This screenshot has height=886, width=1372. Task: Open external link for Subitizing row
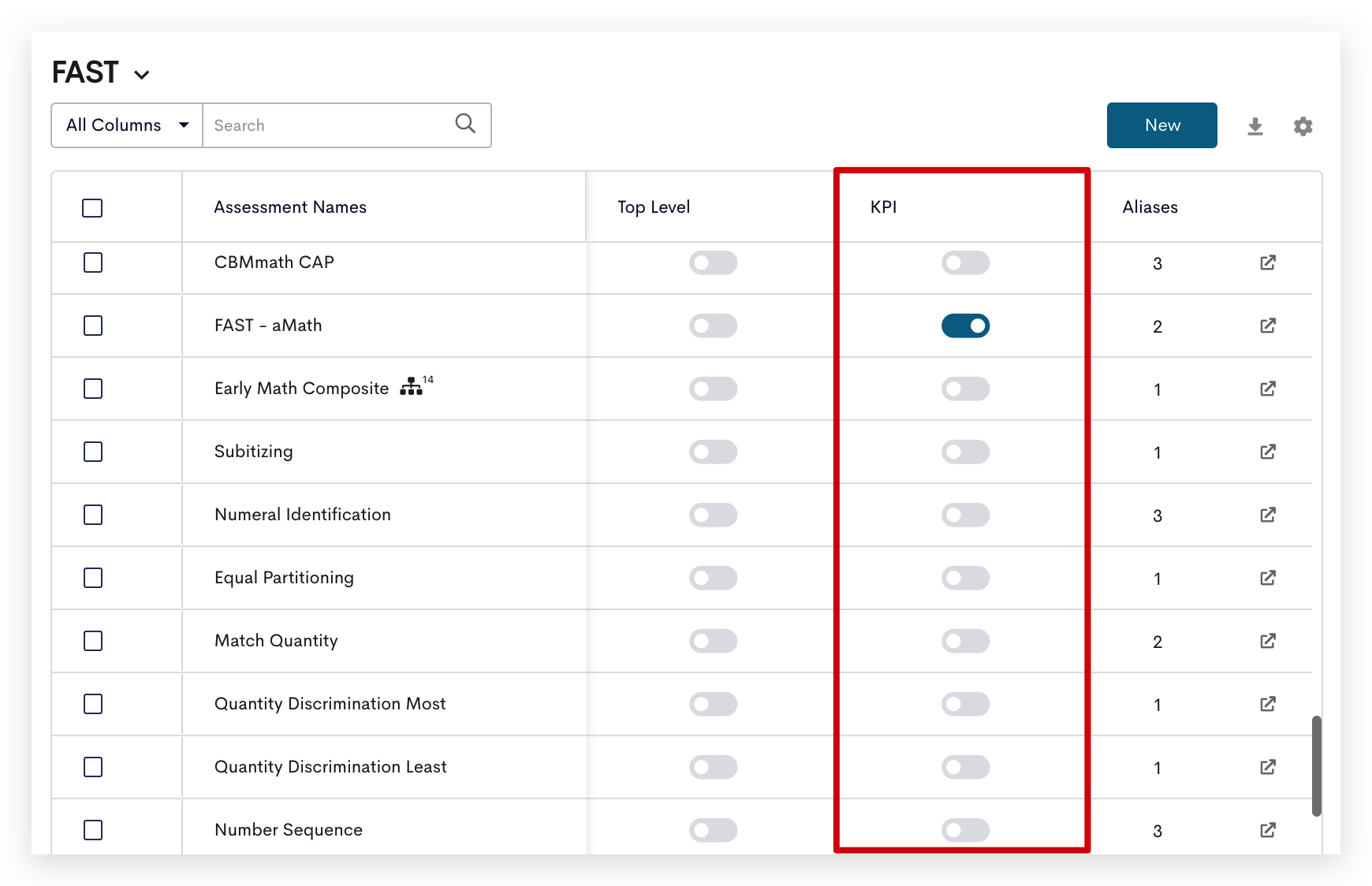click(1268, 452)
